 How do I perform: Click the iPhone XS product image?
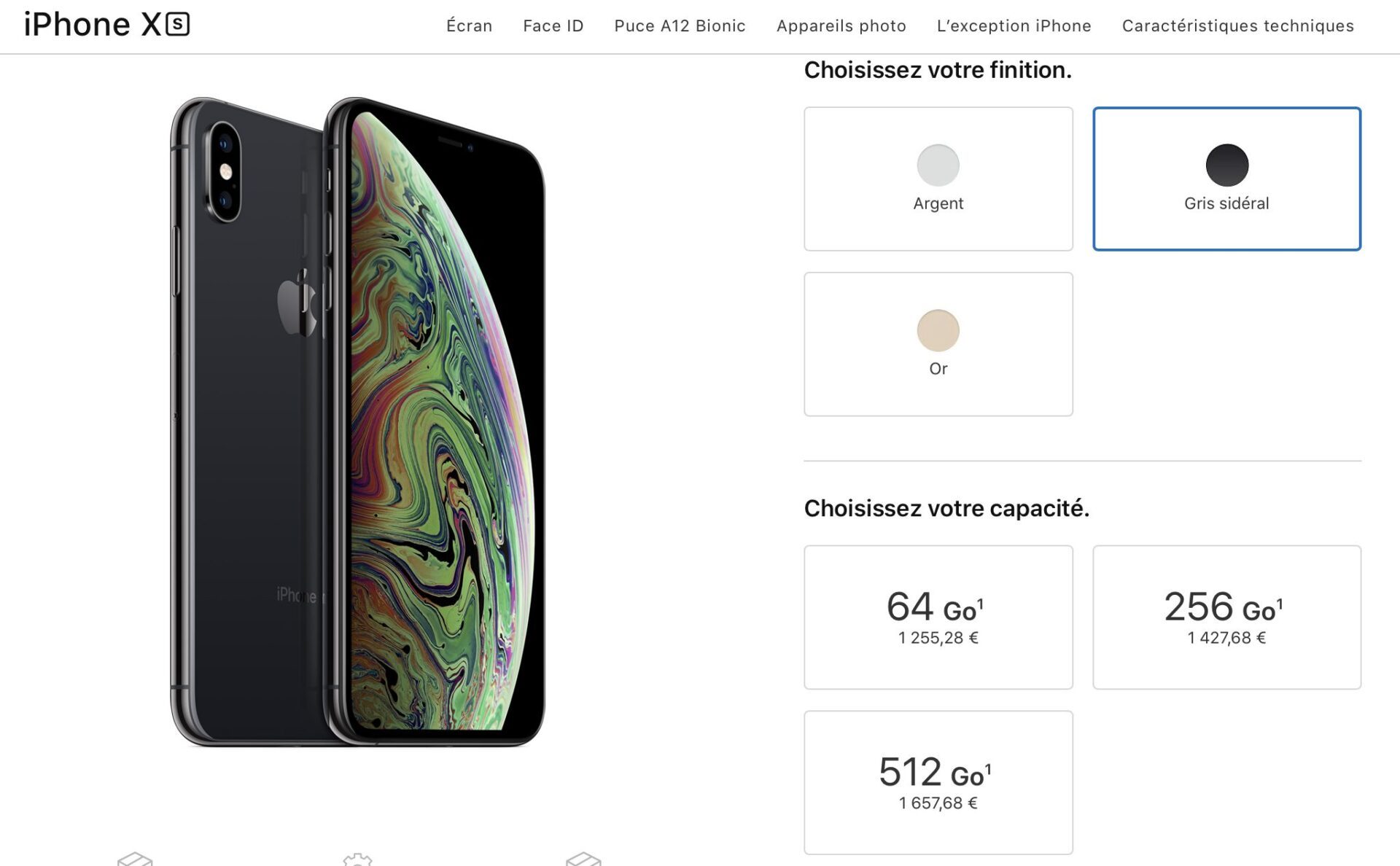coord(357,421)
